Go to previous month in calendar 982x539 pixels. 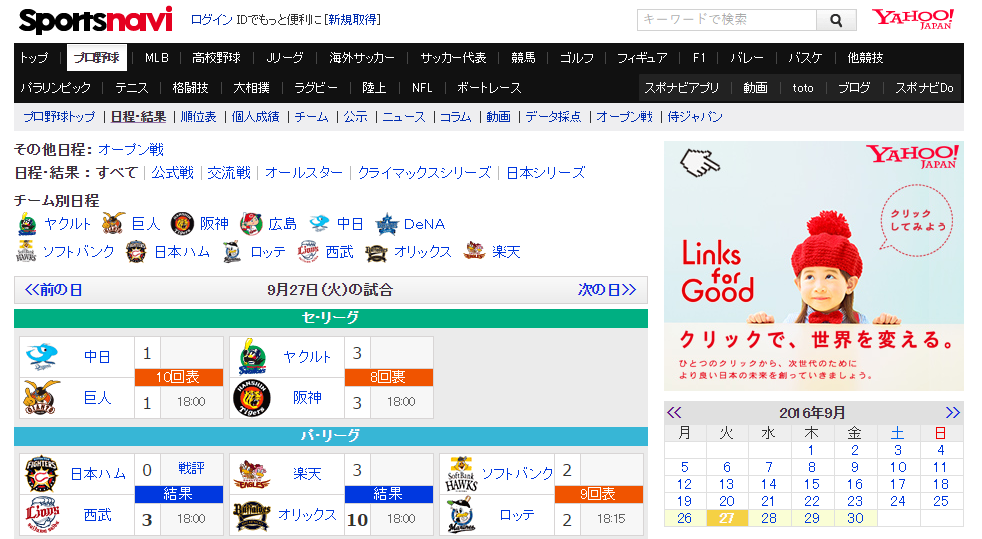(x=674, y=413)
